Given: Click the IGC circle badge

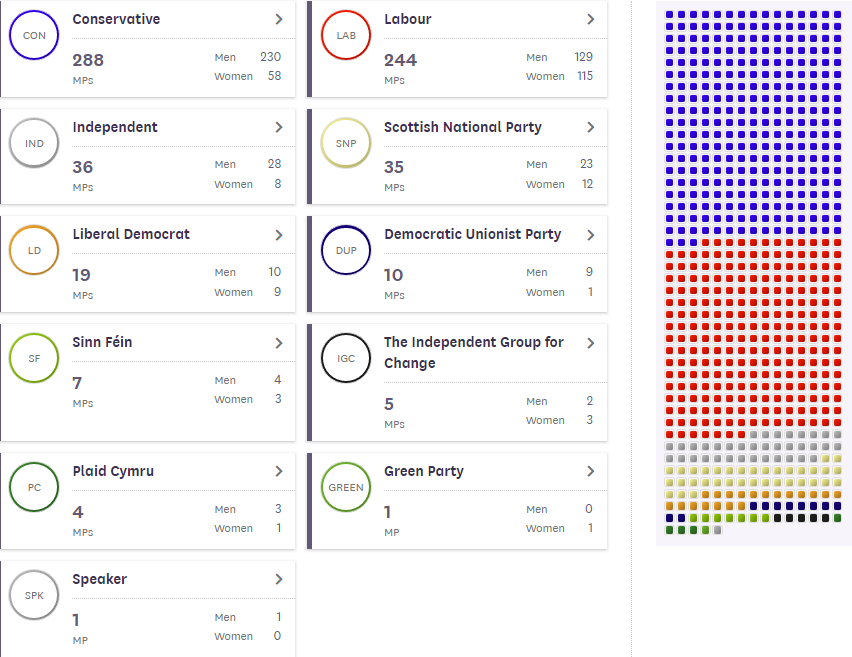Looking at the screenshot, I should point(346,359).
